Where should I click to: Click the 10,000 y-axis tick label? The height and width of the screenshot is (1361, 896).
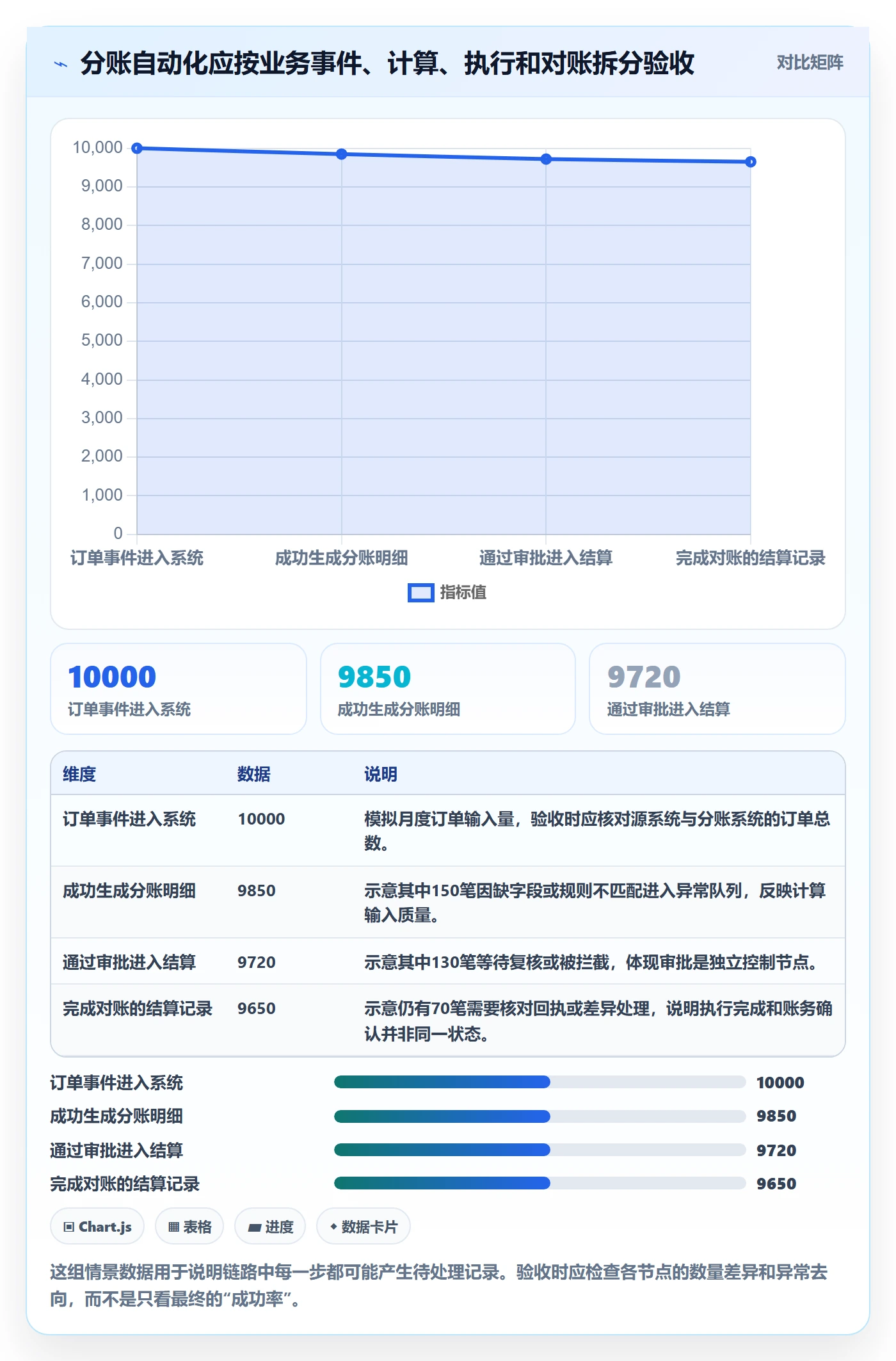coord(97,148)
